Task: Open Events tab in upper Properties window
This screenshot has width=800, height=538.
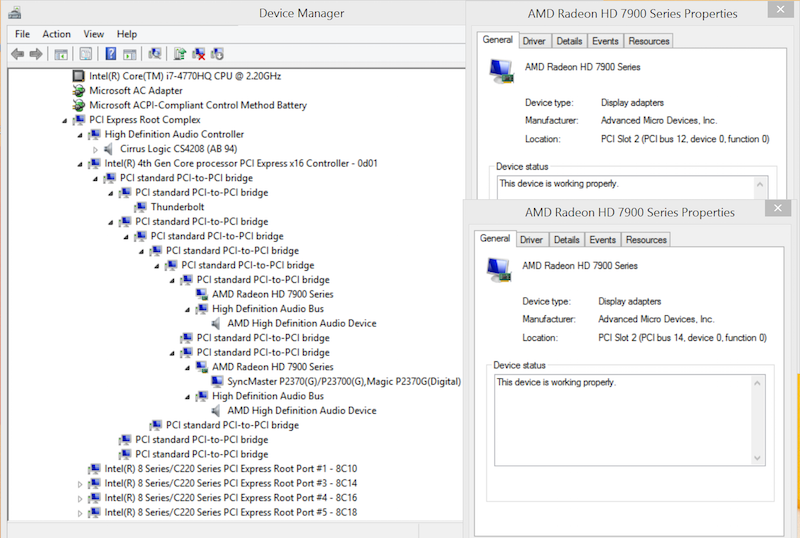Action: pos(606,41)
